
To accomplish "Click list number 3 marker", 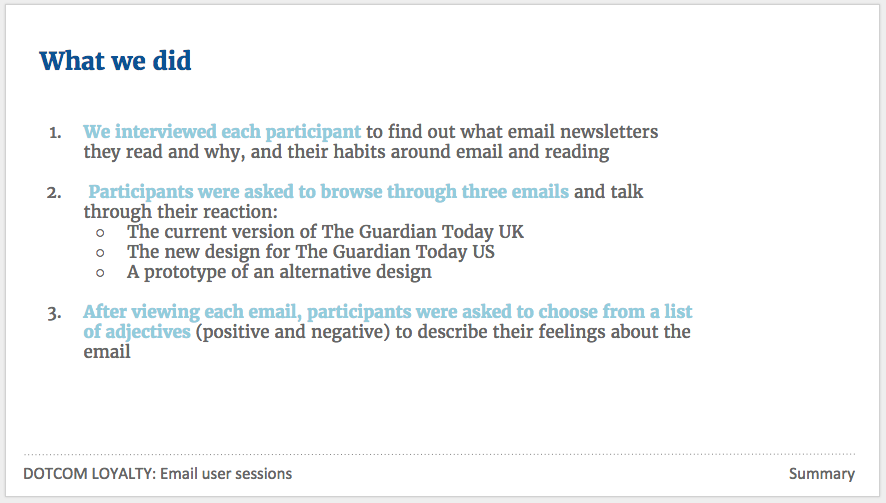I will click(54, 313).
